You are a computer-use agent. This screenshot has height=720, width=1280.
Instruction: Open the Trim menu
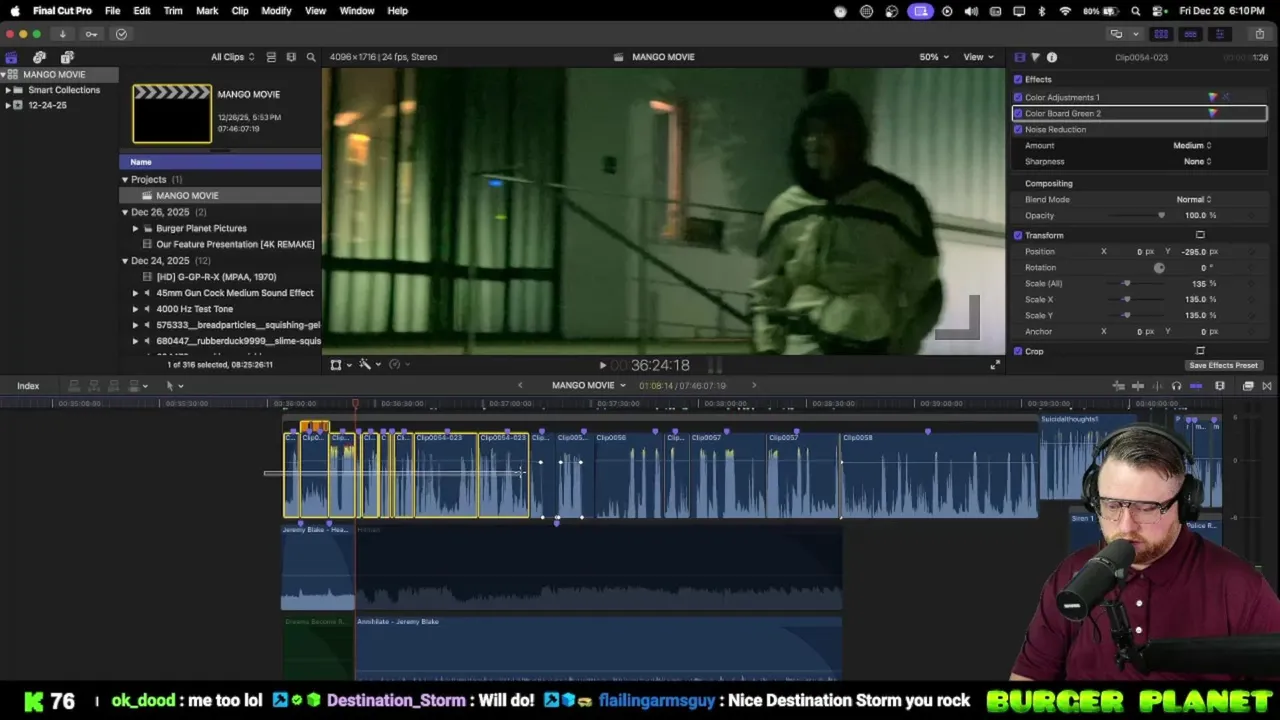[x=173, y=11]
